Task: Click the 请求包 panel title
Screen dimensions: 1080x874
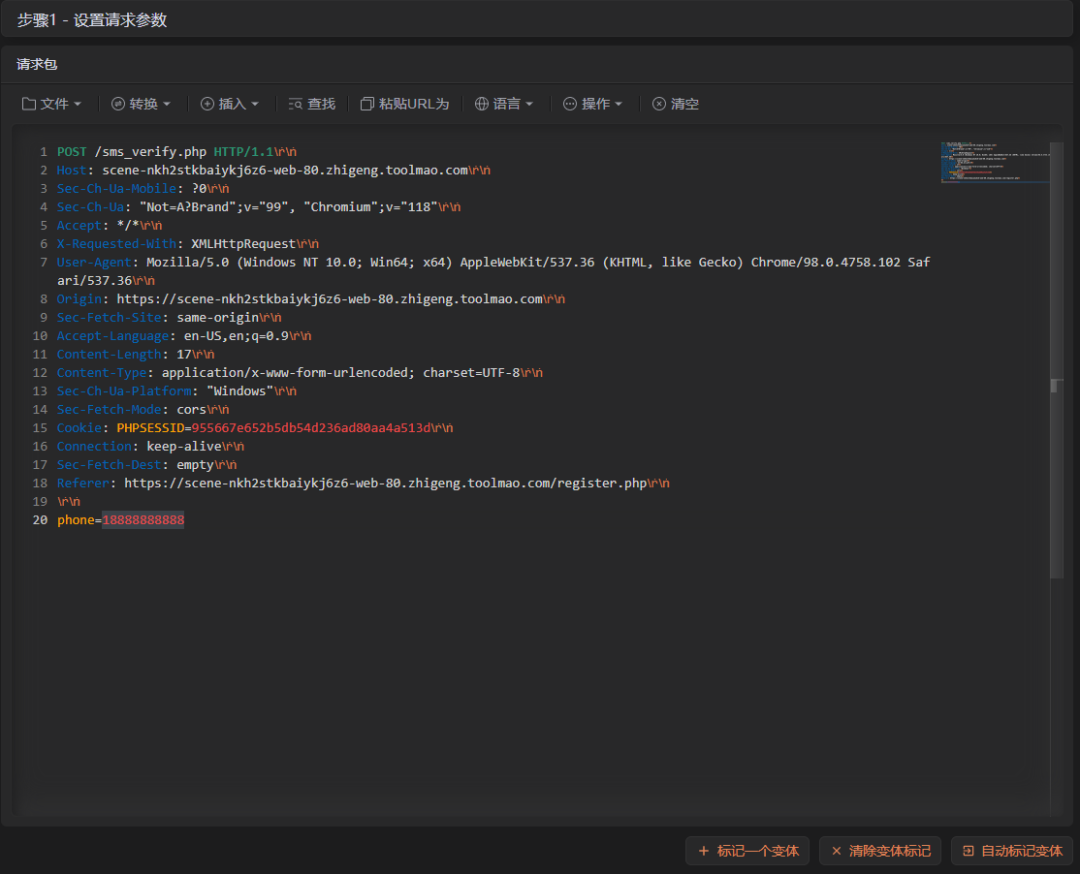Action: coord(37,64)
